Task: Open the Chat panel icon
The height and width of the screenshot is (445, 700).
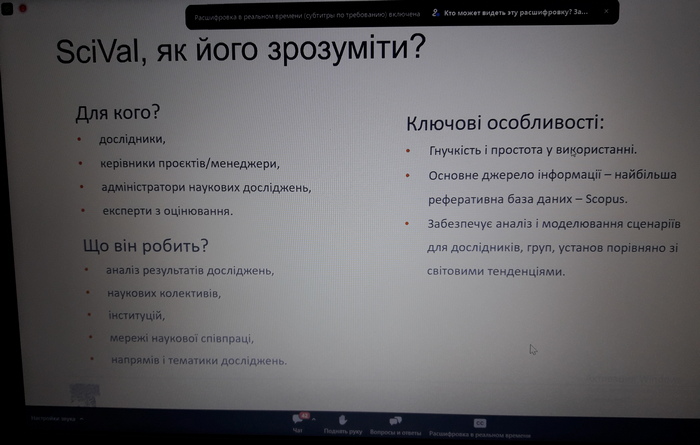Action: point(297,419)
